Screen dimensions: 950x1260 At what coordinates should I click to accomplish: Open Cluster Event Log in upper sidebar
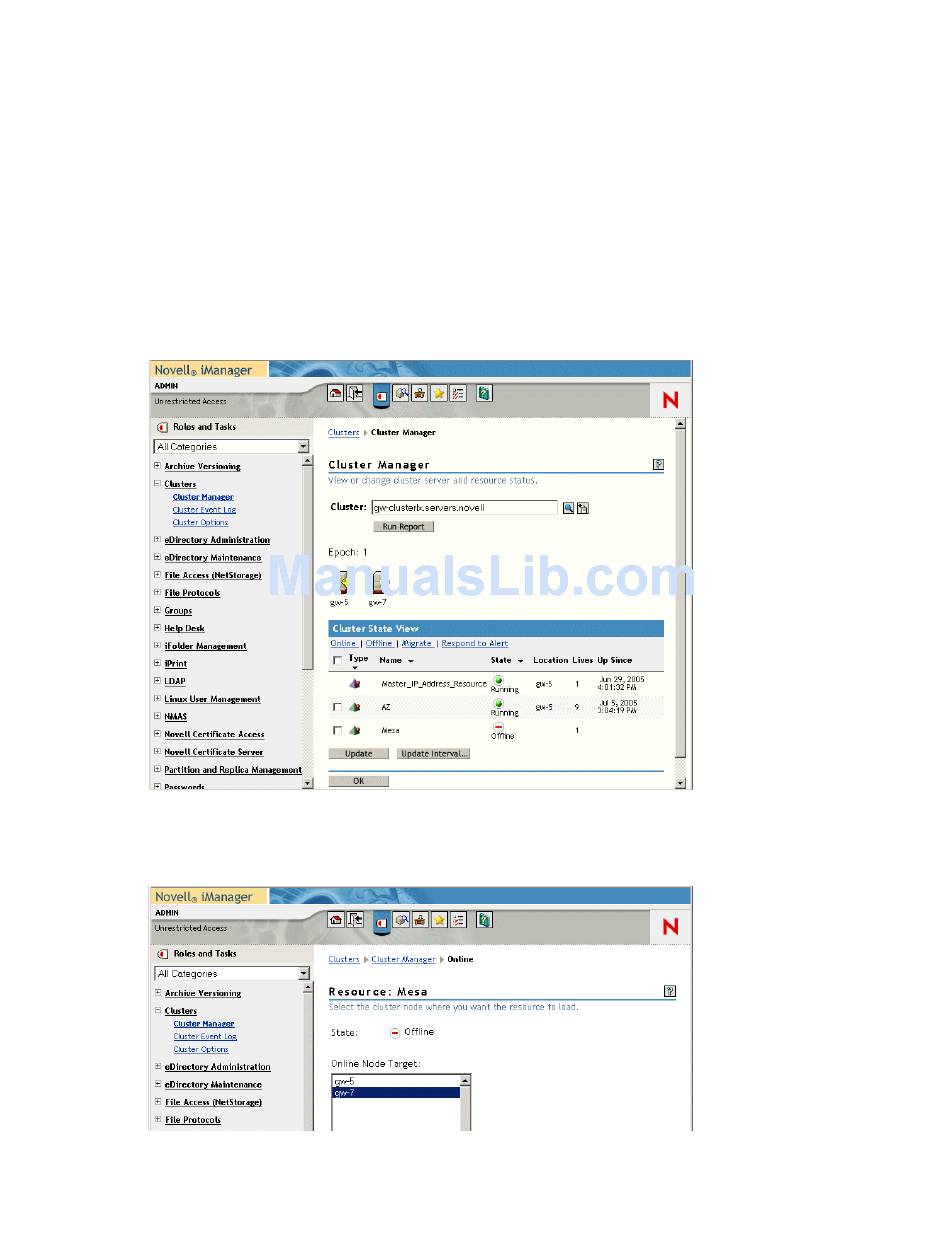coord(204,510)
